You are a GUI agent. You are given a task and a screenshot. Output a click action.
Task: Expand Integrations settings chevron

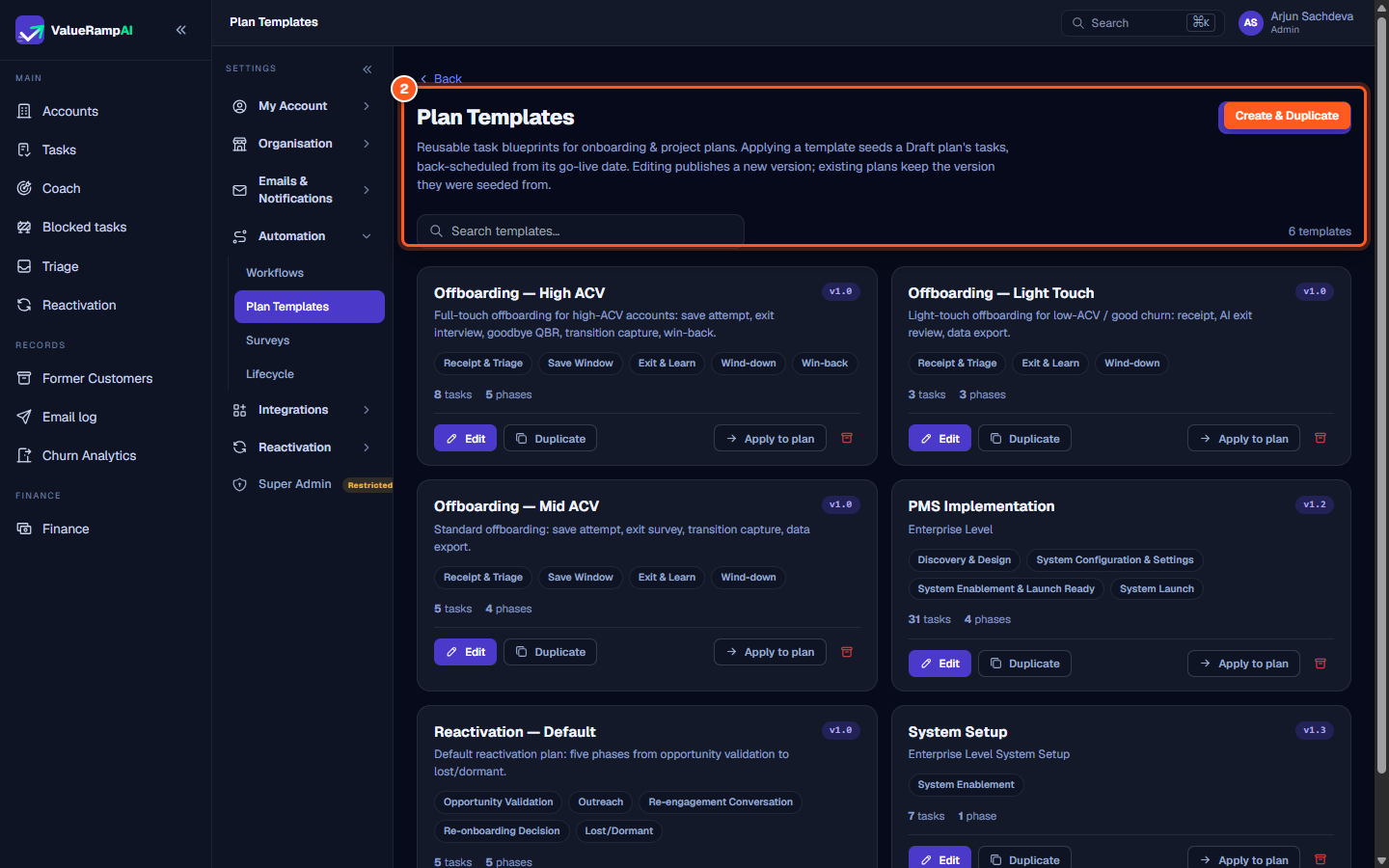(367, 410)
